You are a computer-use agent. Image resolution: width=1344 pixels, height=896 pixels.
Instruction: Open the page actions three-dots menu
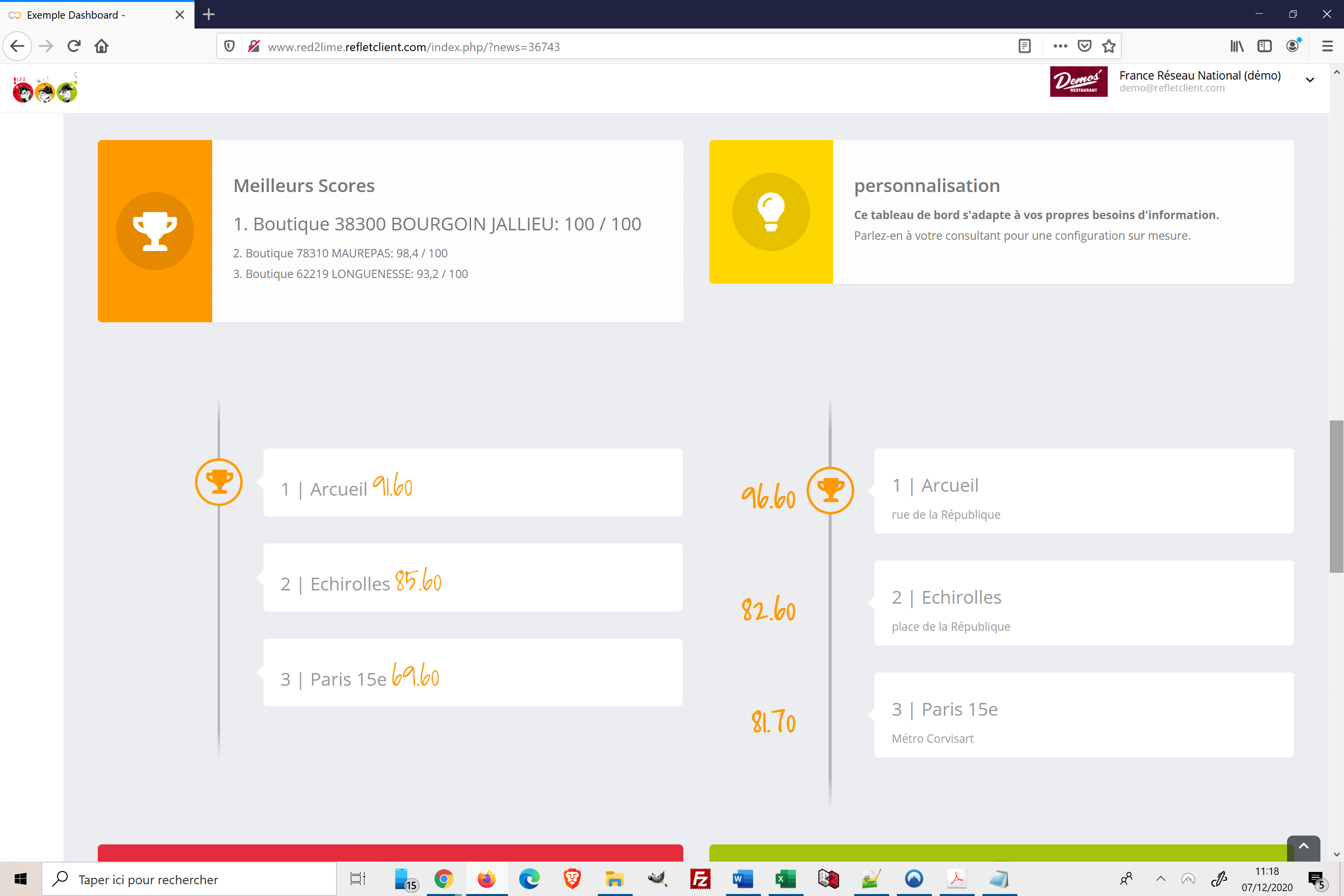[1060, 46]
